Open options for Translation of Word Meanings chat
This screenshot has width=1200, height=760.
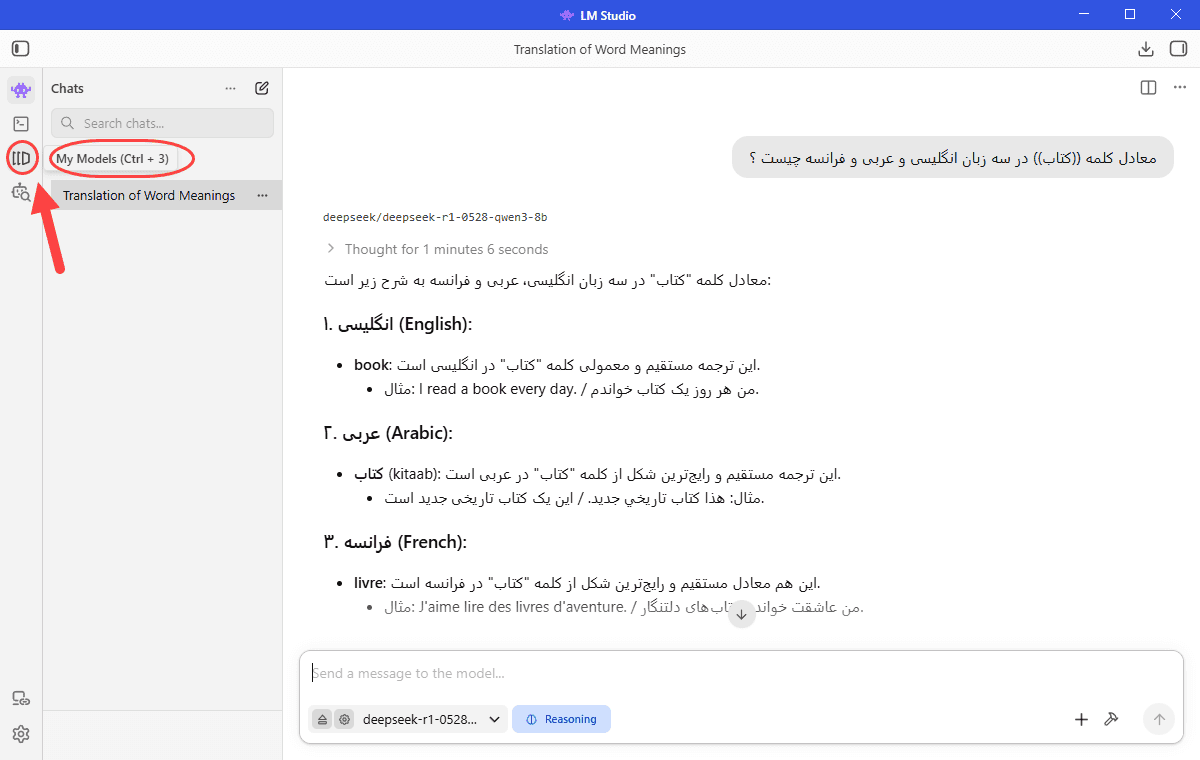point(262,195)
